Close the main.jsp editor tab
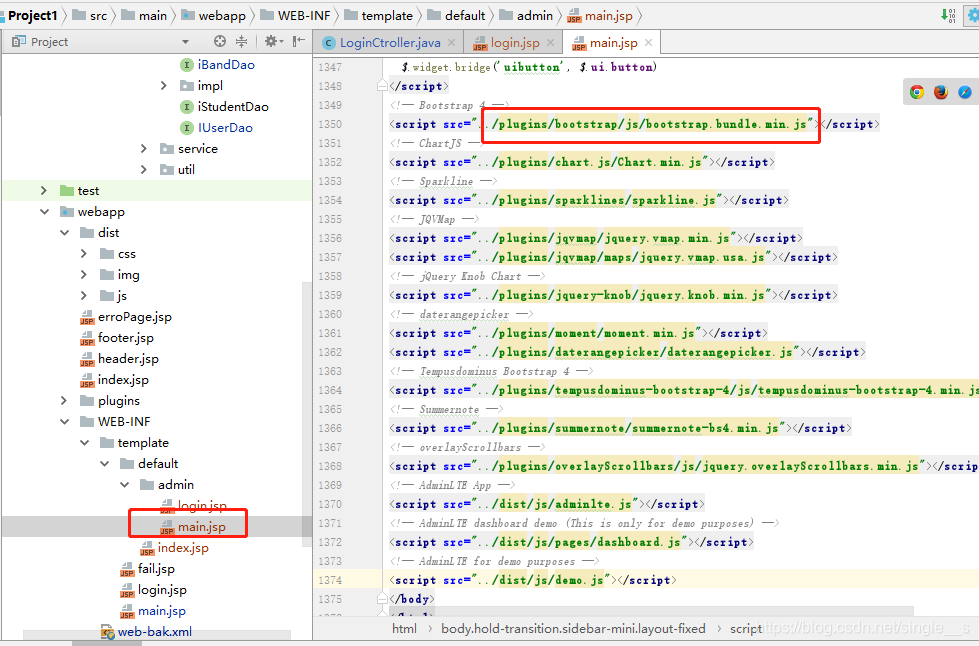The image size is (979, 646). [649, 42]
